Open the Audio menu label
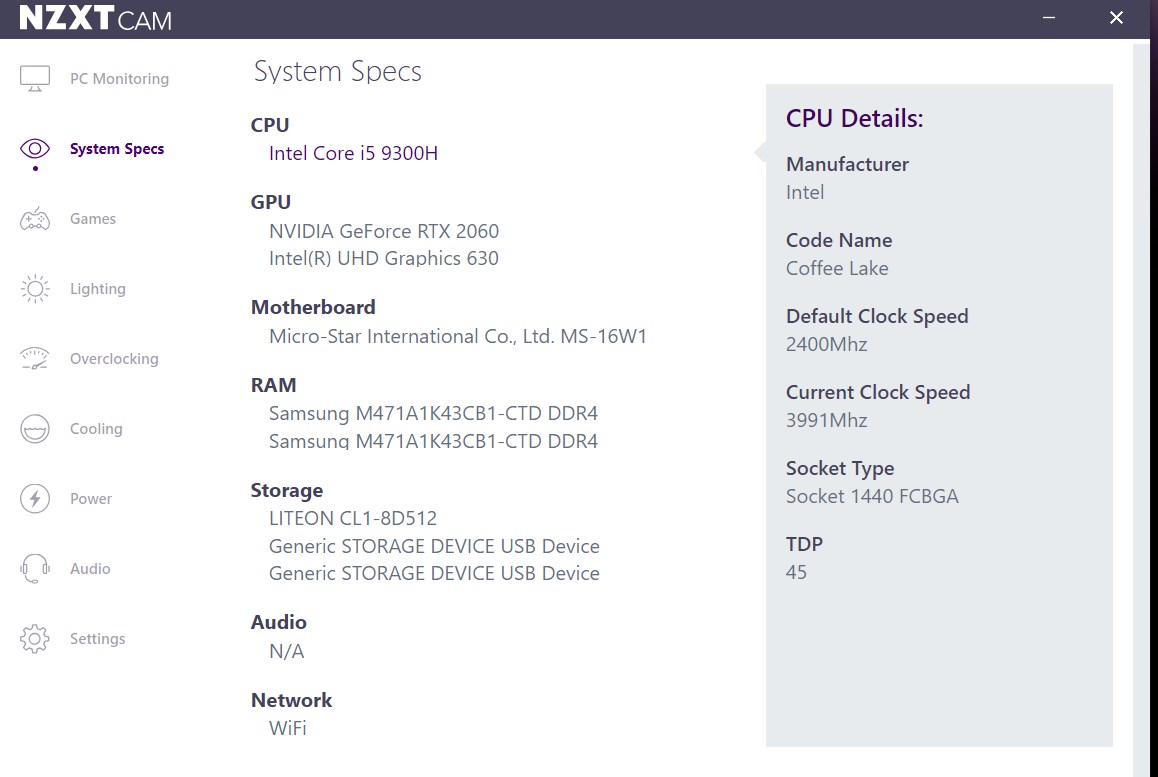The image size is (1158, 777). pos(90,569)
